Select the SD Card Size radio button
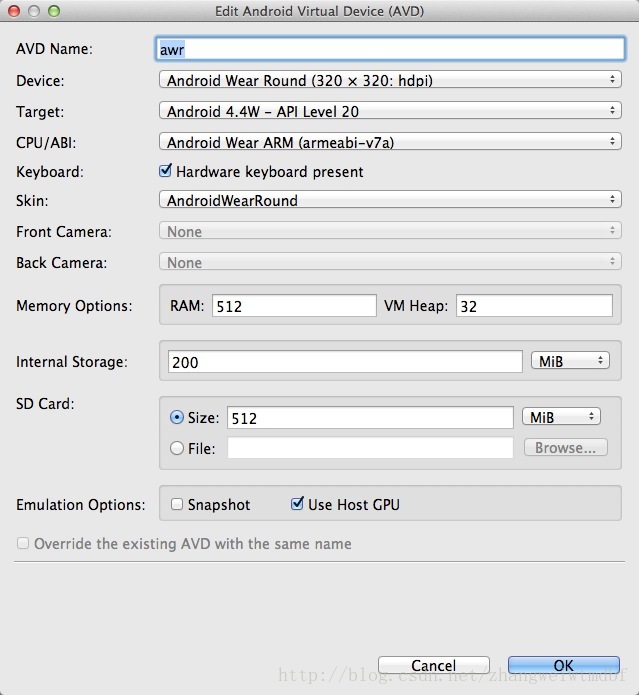This screenshot has width=639, height=695. coord(177,418)
